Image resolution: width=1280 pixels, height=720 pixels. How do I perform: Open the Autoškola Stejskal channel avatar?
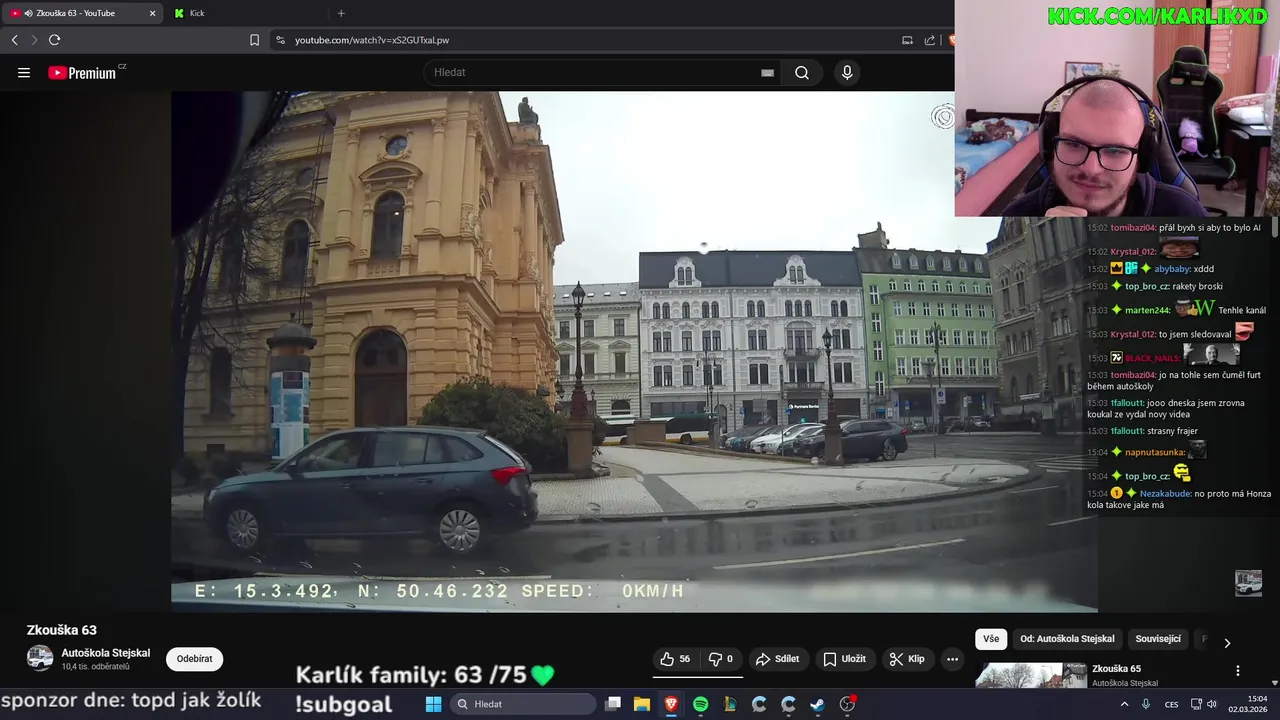point(40,658)
